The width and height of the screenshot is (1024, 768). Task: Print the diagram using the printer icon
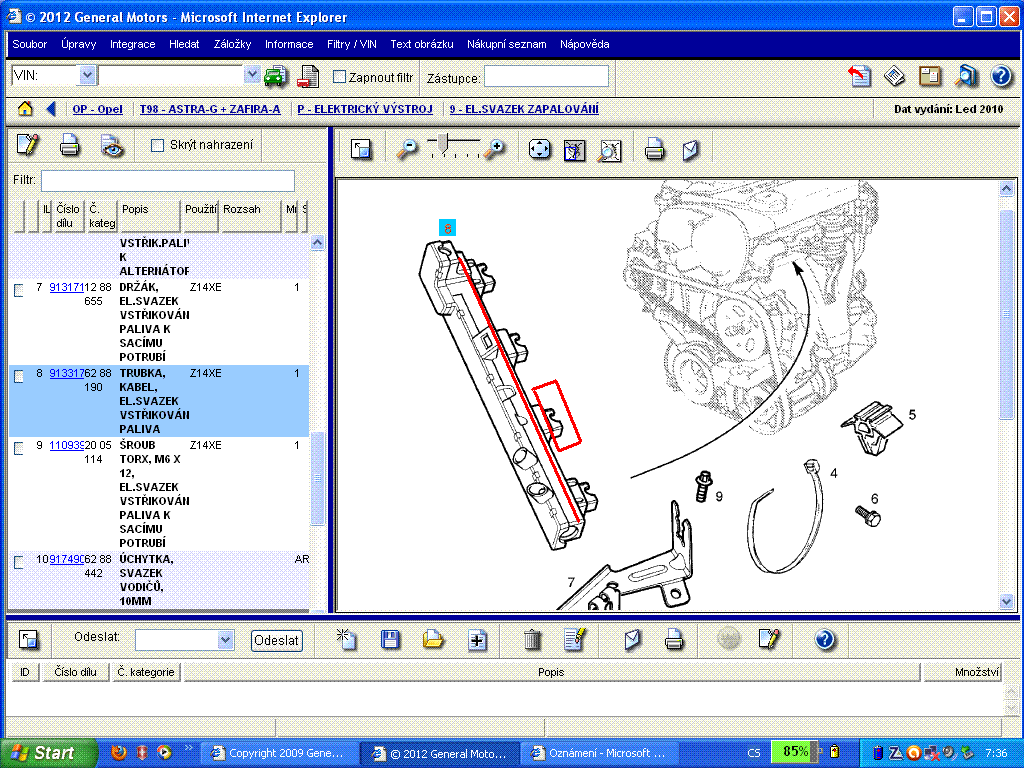[x=655, y=150]
